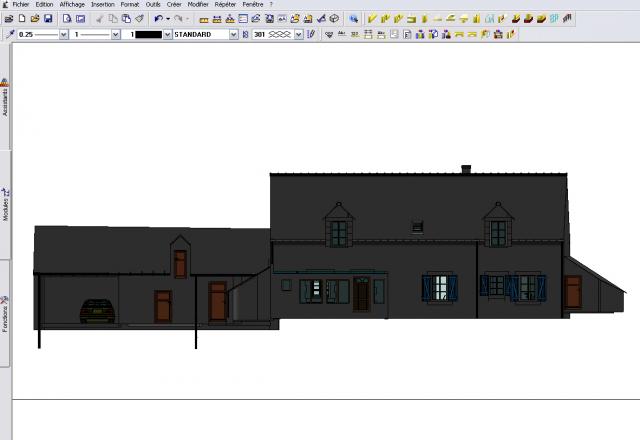Click the cyan window icon in the architecture toolbar
This screenshot has width=640, height=440.
click(x=489, y=18)
